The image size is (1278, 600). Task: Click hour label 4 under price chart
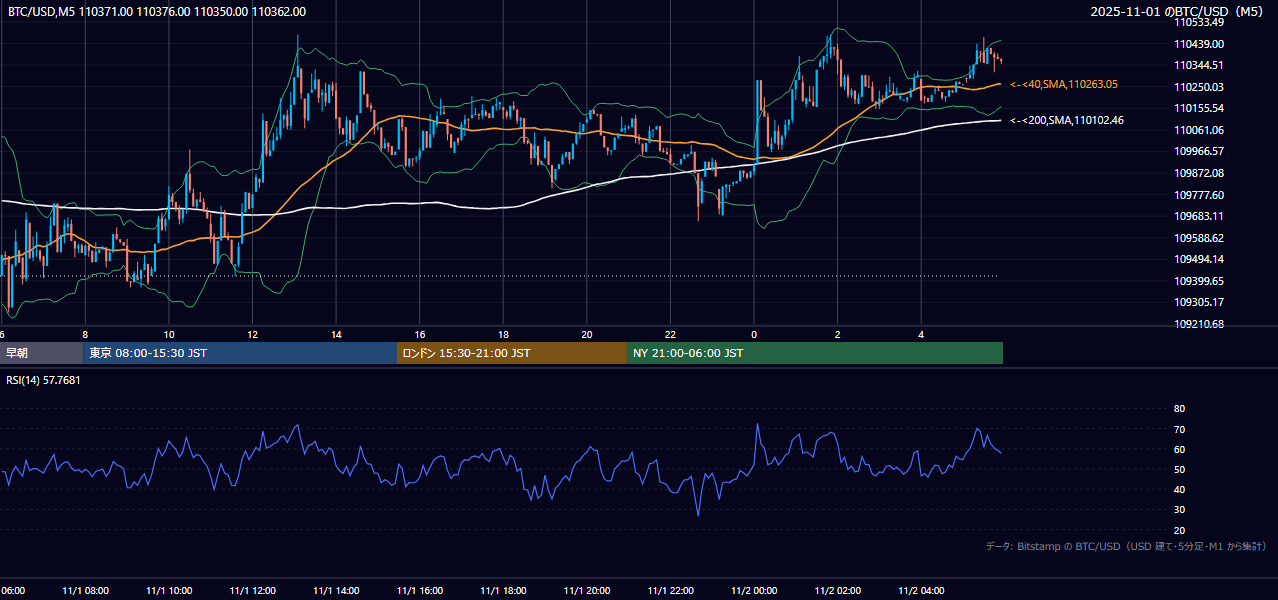point(922,334)
